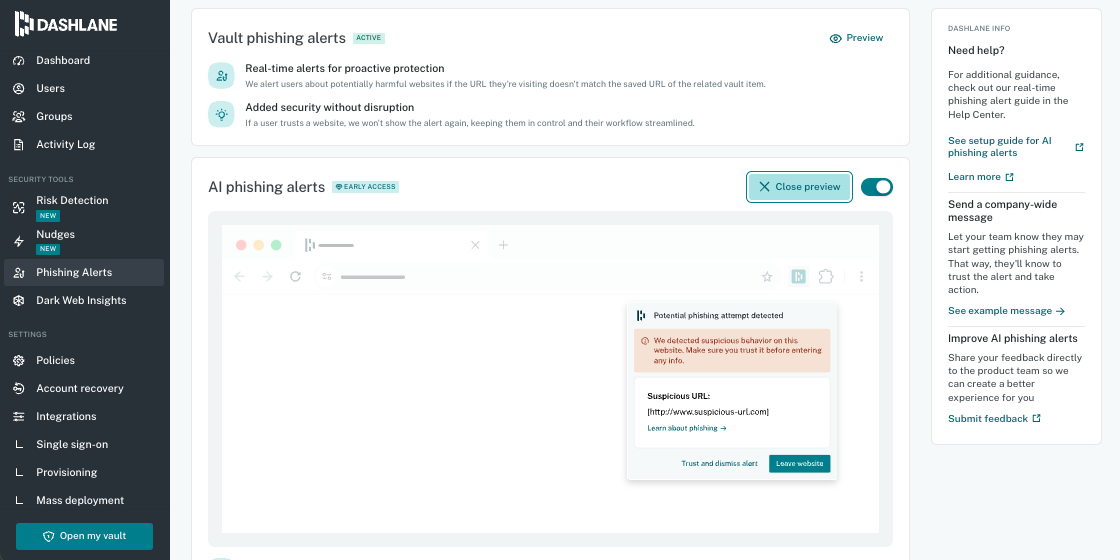Click the X icon in Close preview
This screenshot has width=1120, height=560.
tap(764, 186)
